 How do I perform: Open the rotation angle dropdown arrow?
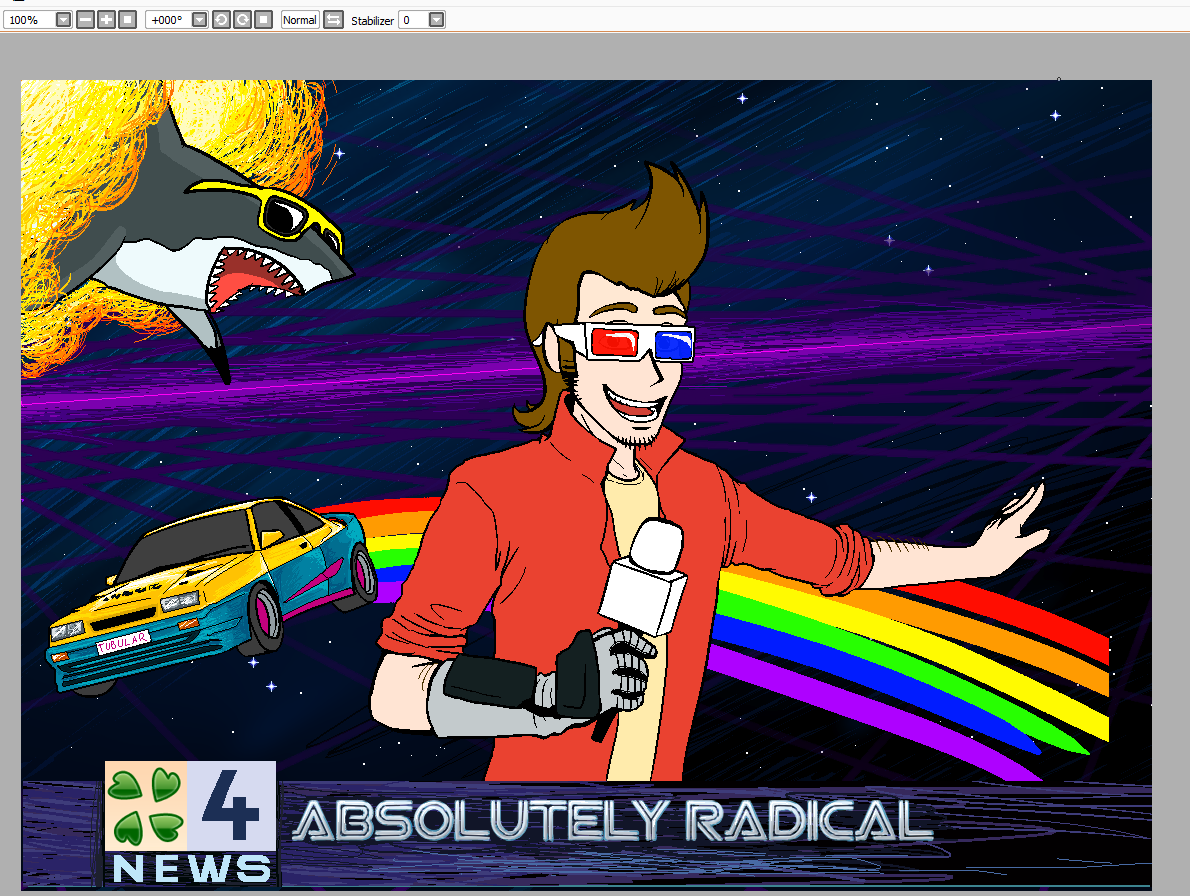coord(200,20)
